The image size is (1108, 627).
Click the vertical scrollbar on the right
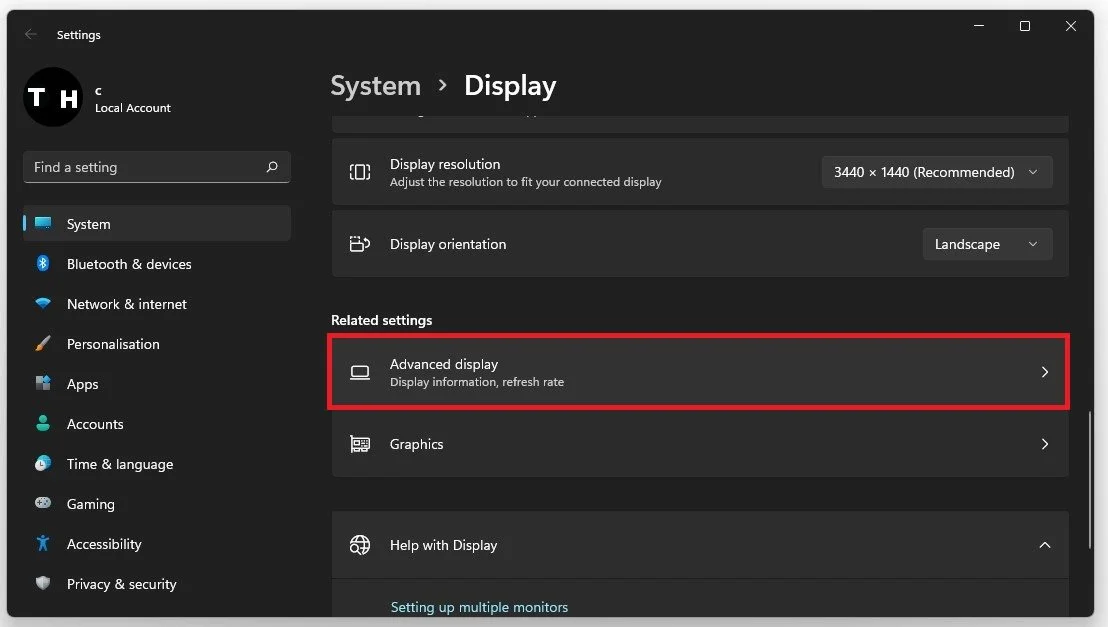coord(1090,479)
